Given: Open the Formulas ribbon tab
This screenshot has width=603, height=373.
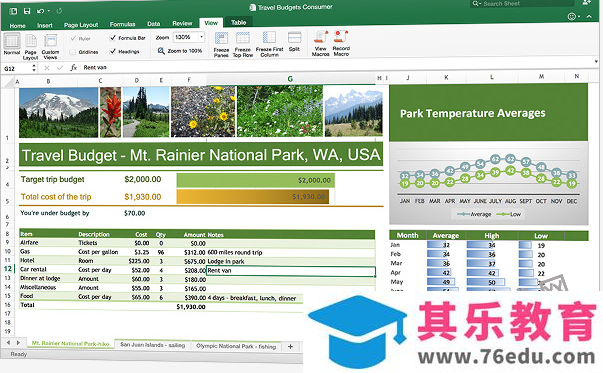Looking at the screenshot, I should 122,24.
